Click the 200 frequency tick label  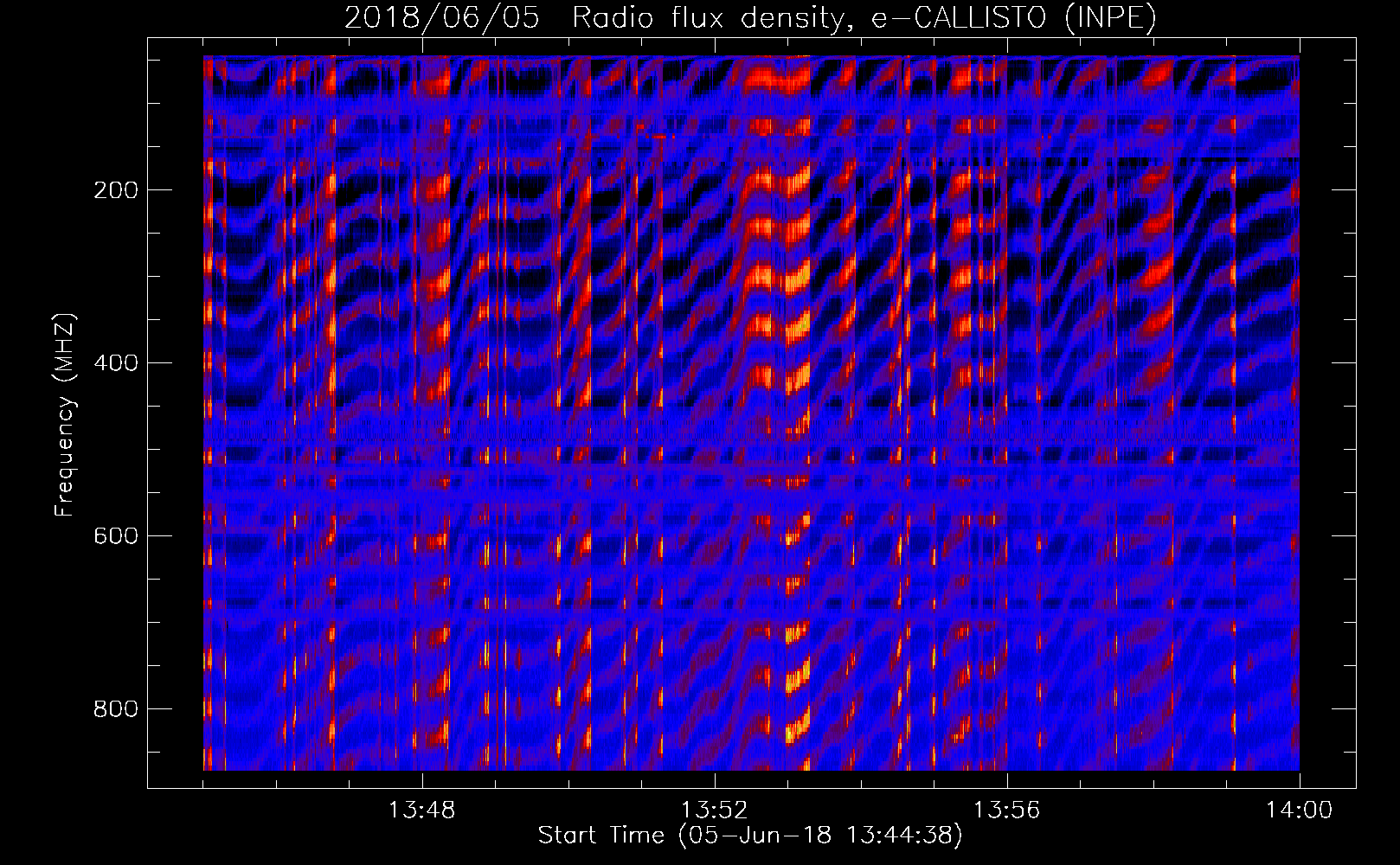coord(116,190)
